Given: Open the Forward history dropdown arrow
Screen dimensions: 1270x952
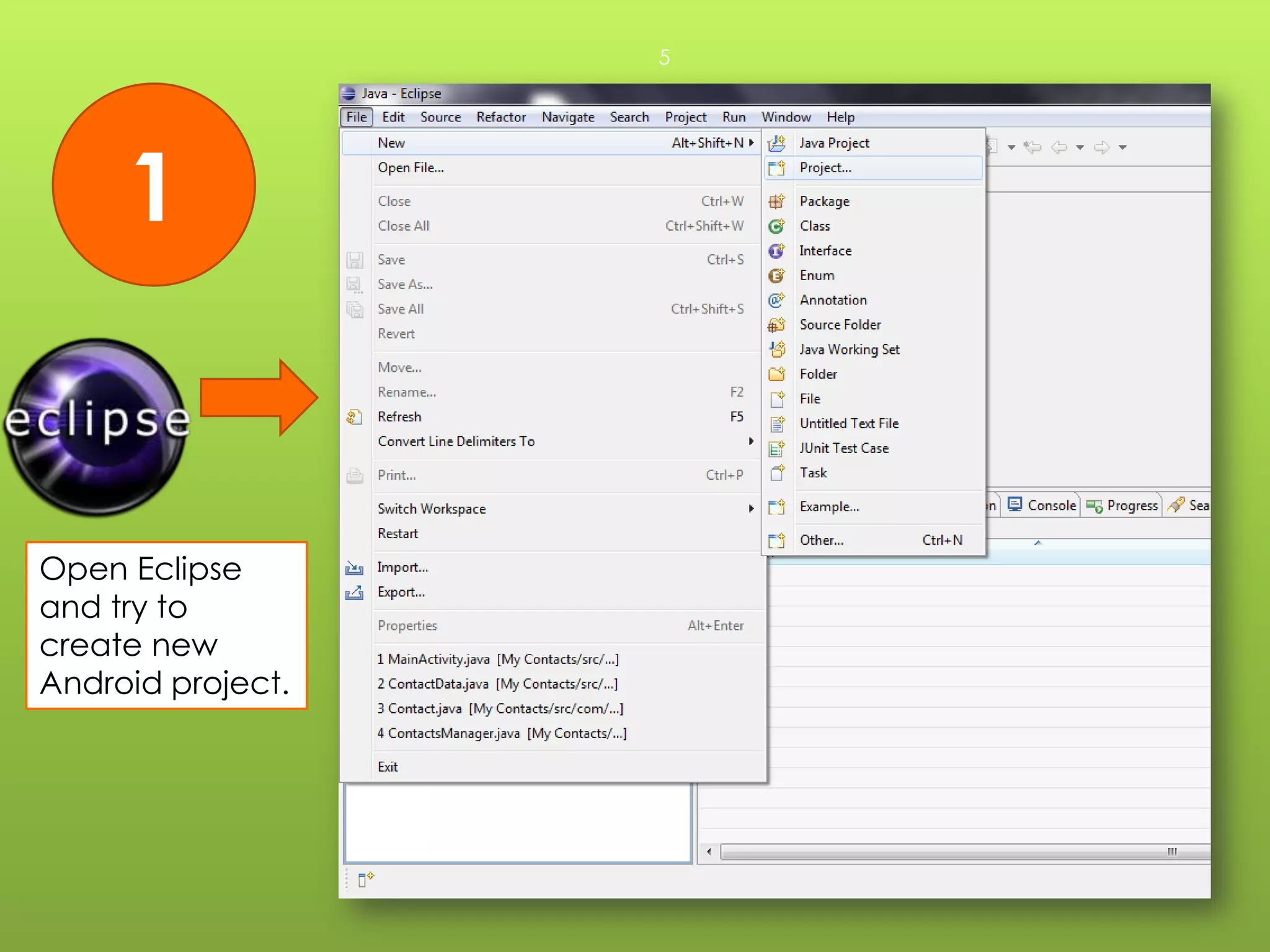Looking at the screenshot, I should pyautogui.click(x=1122, y=148).
